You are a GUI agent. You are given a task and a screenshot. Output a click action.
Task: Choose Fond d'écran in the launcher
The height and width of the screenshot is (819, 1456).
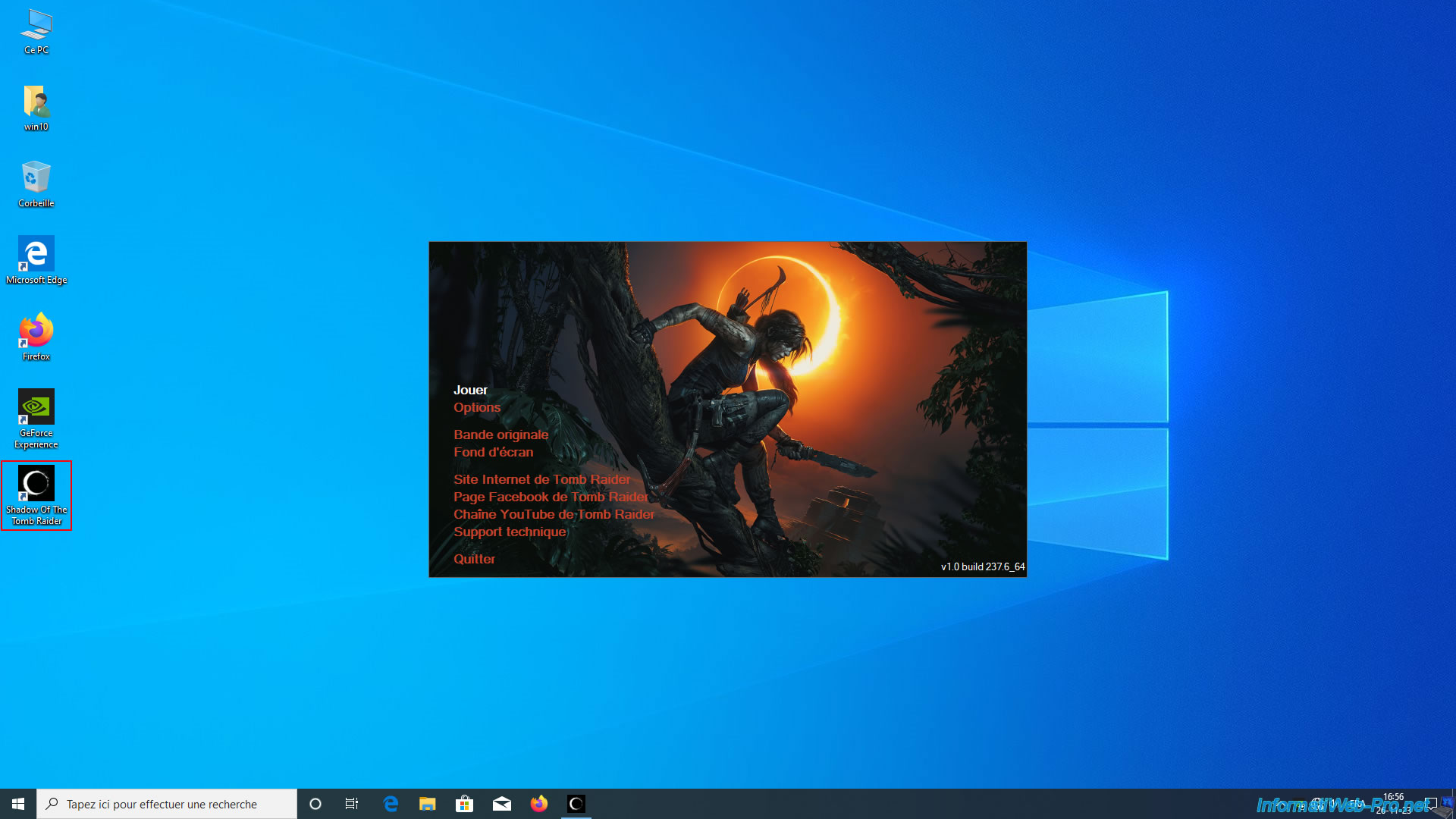click(493, 452)
